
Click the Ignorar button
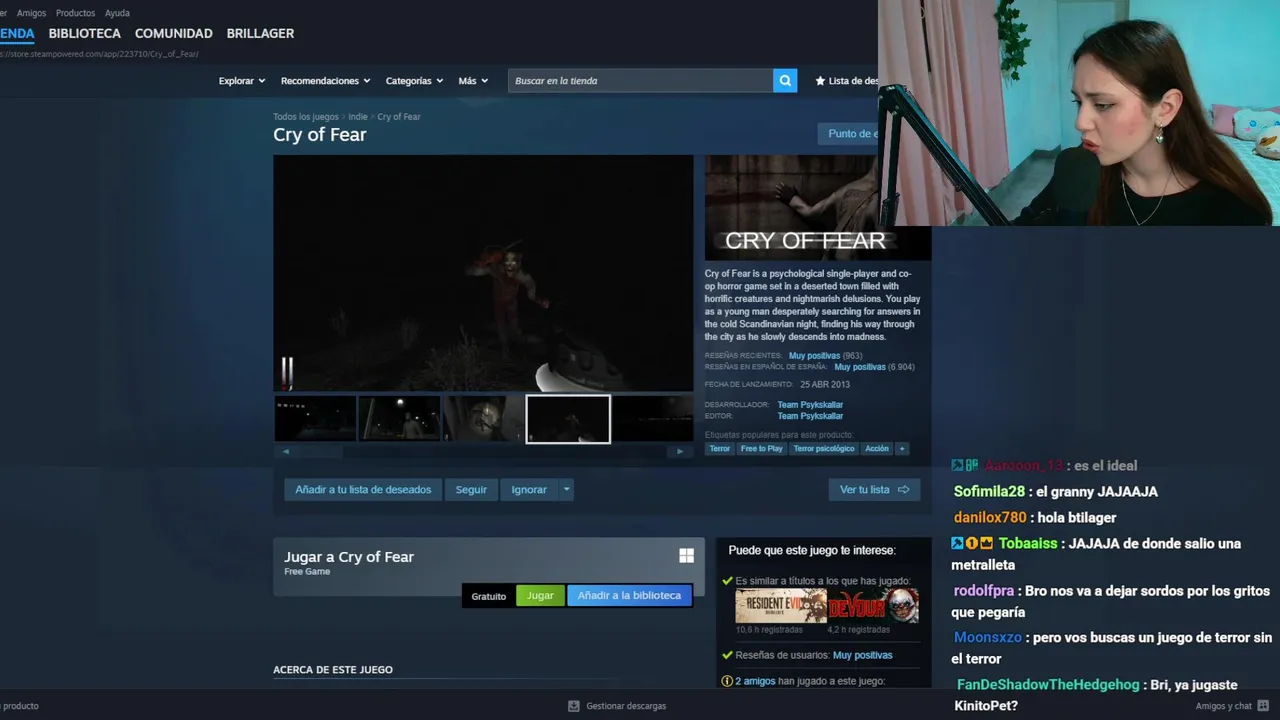[x=529, y=490]
